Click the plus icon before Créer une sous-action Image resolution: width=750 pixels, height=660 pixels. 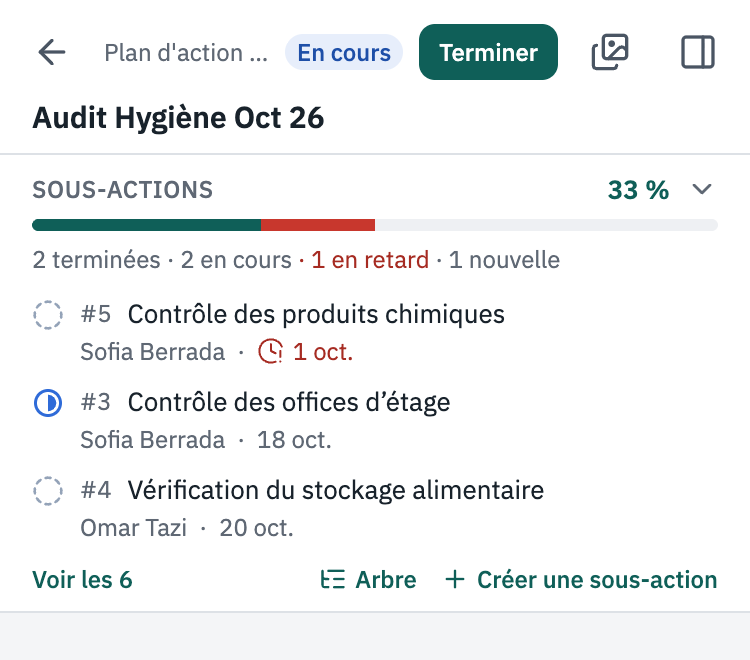(x=455, y=580)
